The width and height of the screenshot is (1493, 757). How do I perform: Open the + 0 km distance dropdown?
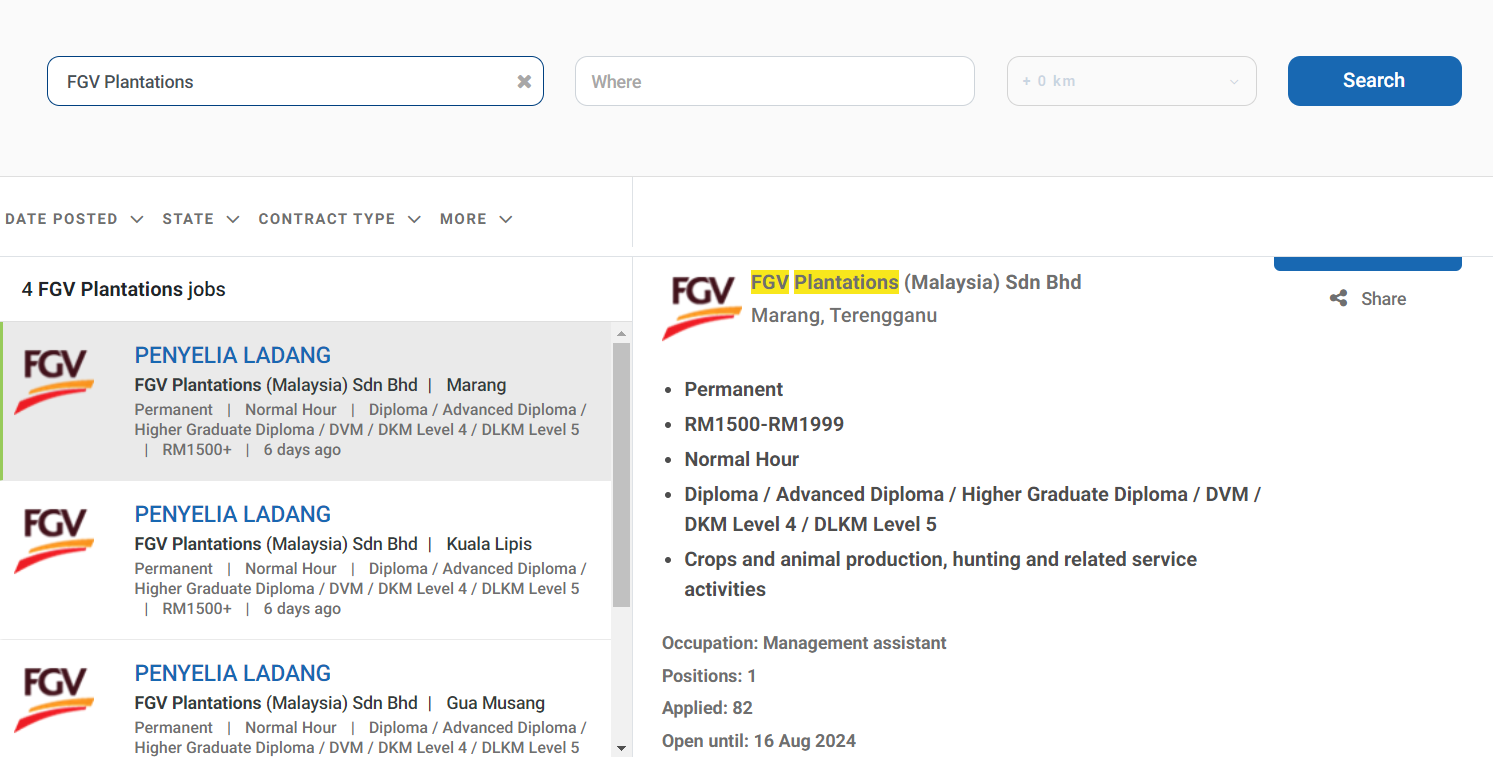[1131, 81]
